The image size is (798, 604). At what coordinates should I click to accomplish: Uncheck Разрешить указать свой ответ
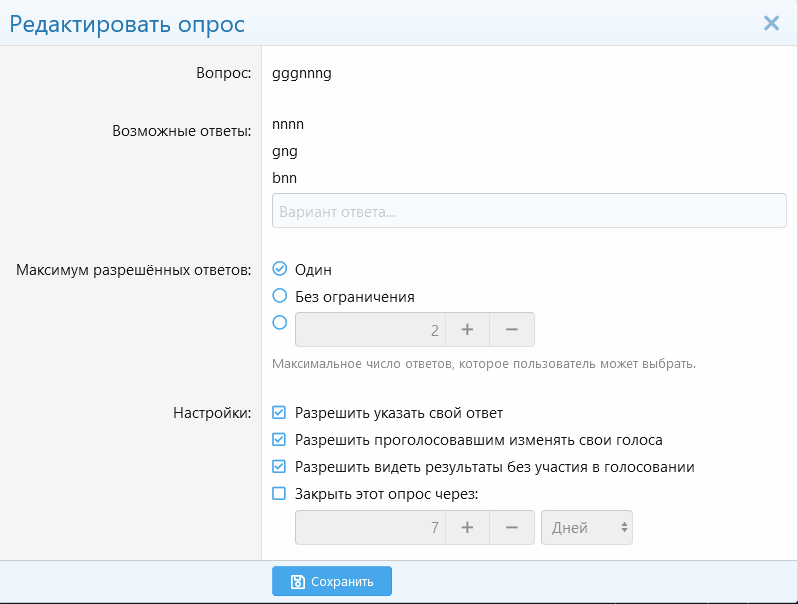[279, 412]
